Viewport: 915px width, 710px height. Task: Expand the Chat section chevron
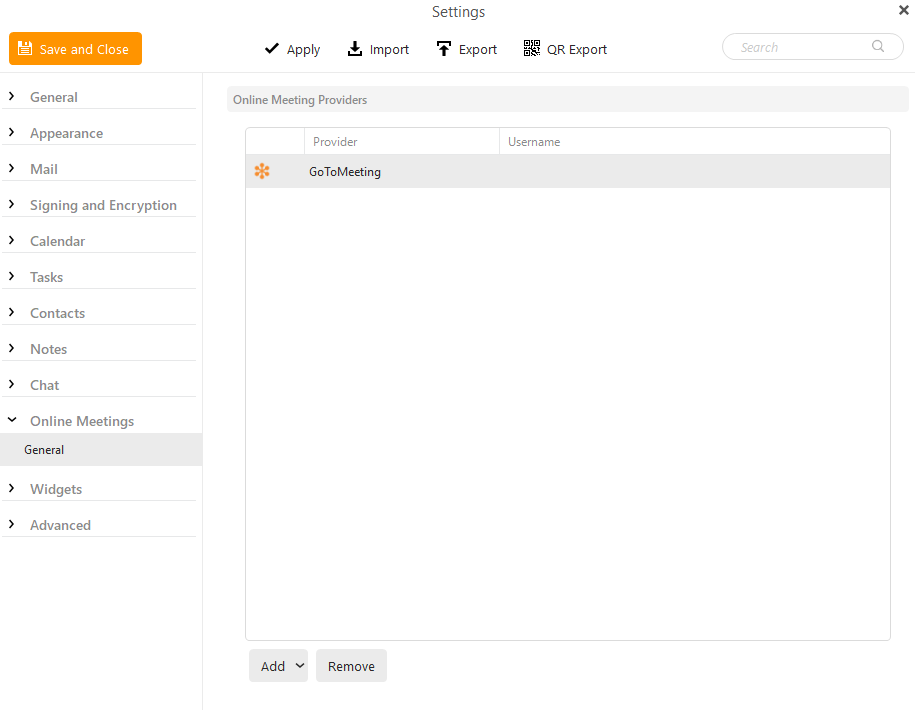pos(11,384)
